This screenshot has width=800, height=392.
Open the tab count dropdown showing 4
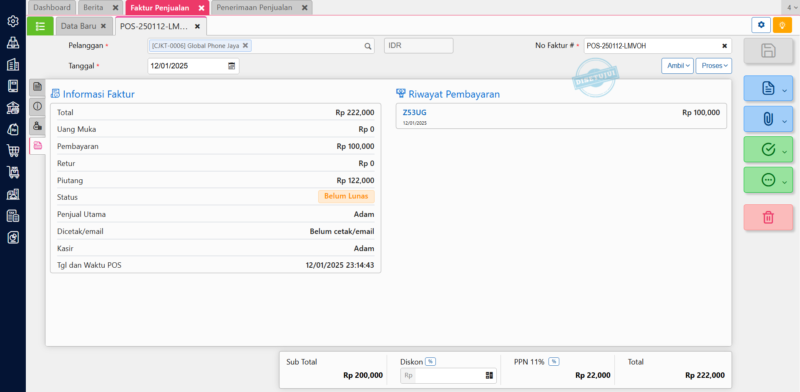pyautogui.click(x=790, y=8)
